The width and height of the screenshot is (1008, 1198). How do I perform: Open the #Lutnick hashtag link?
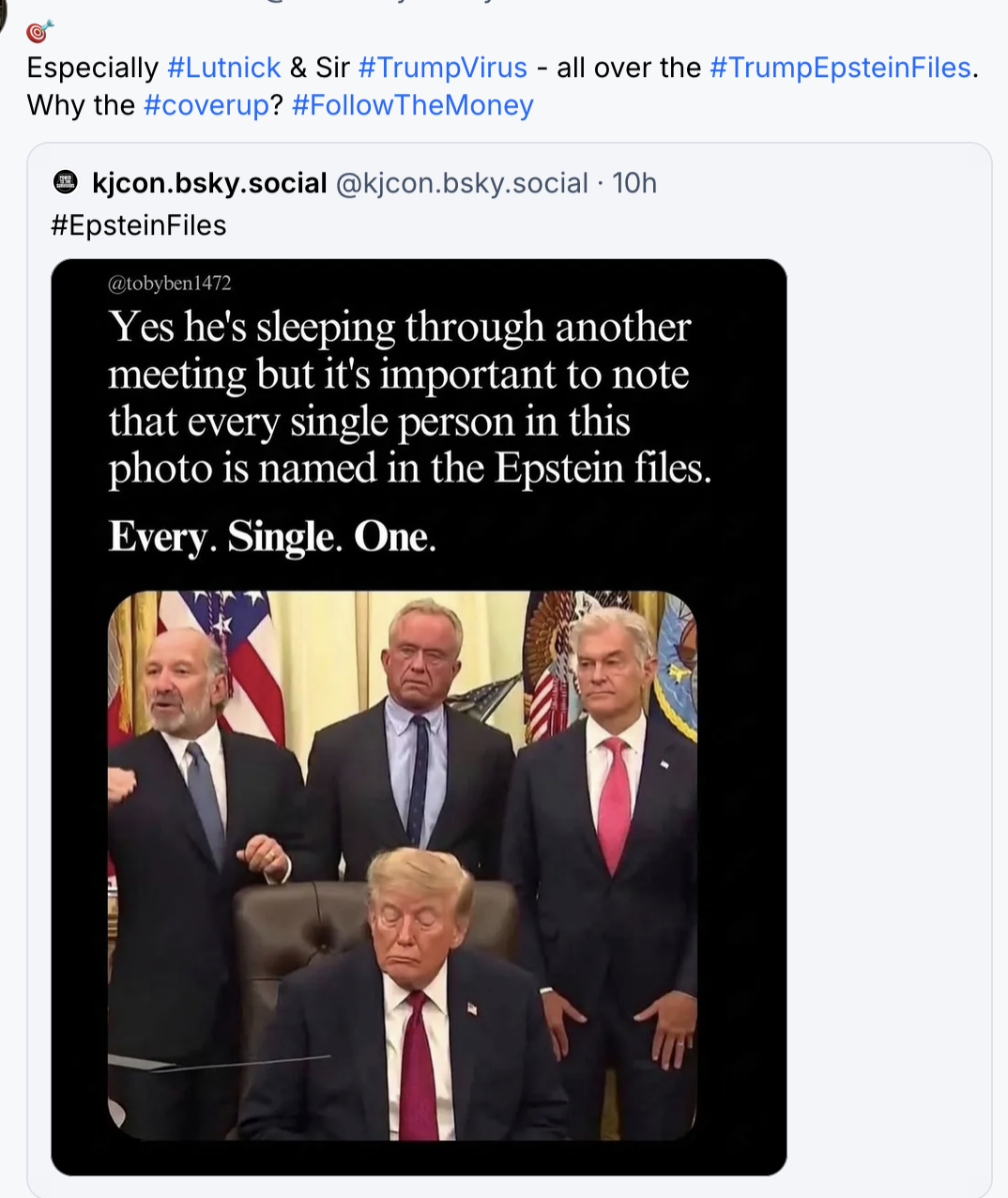tap(223, 68)
